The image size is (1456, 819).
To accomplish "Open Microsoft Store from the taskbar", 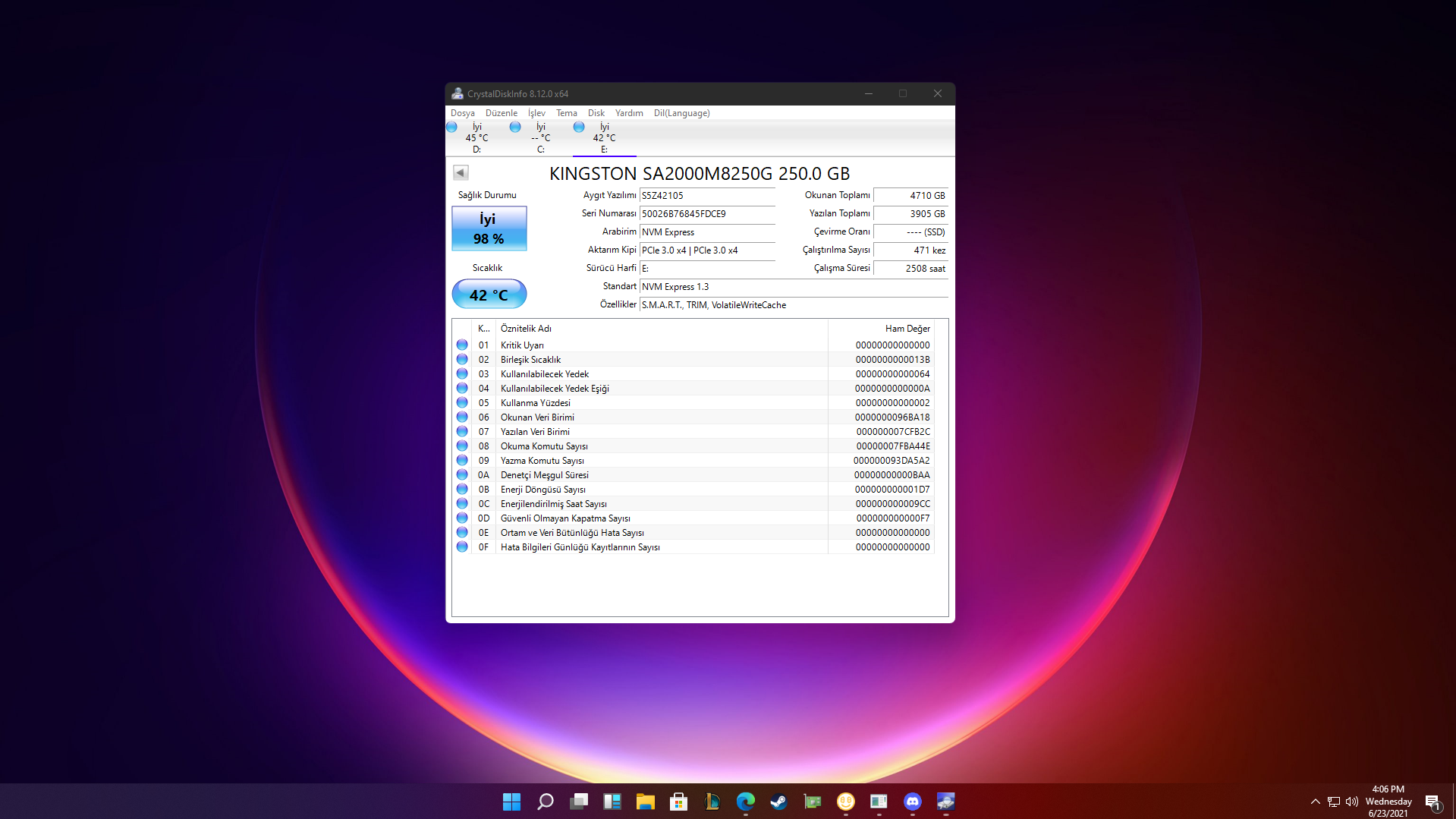I will 679,802.
